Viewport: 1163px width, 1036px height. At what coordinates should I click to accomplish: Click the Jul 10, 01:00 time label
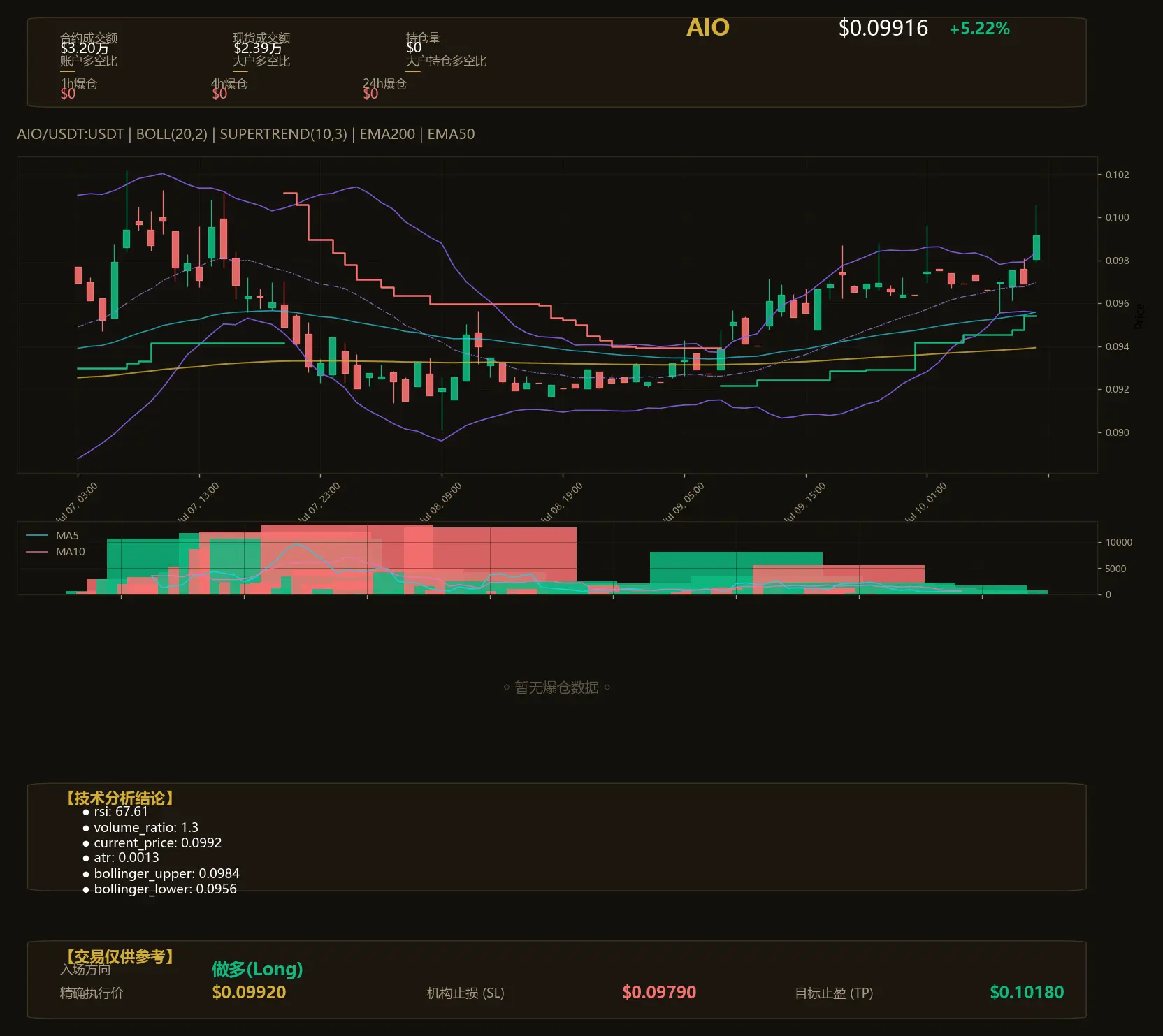point(925,503)
